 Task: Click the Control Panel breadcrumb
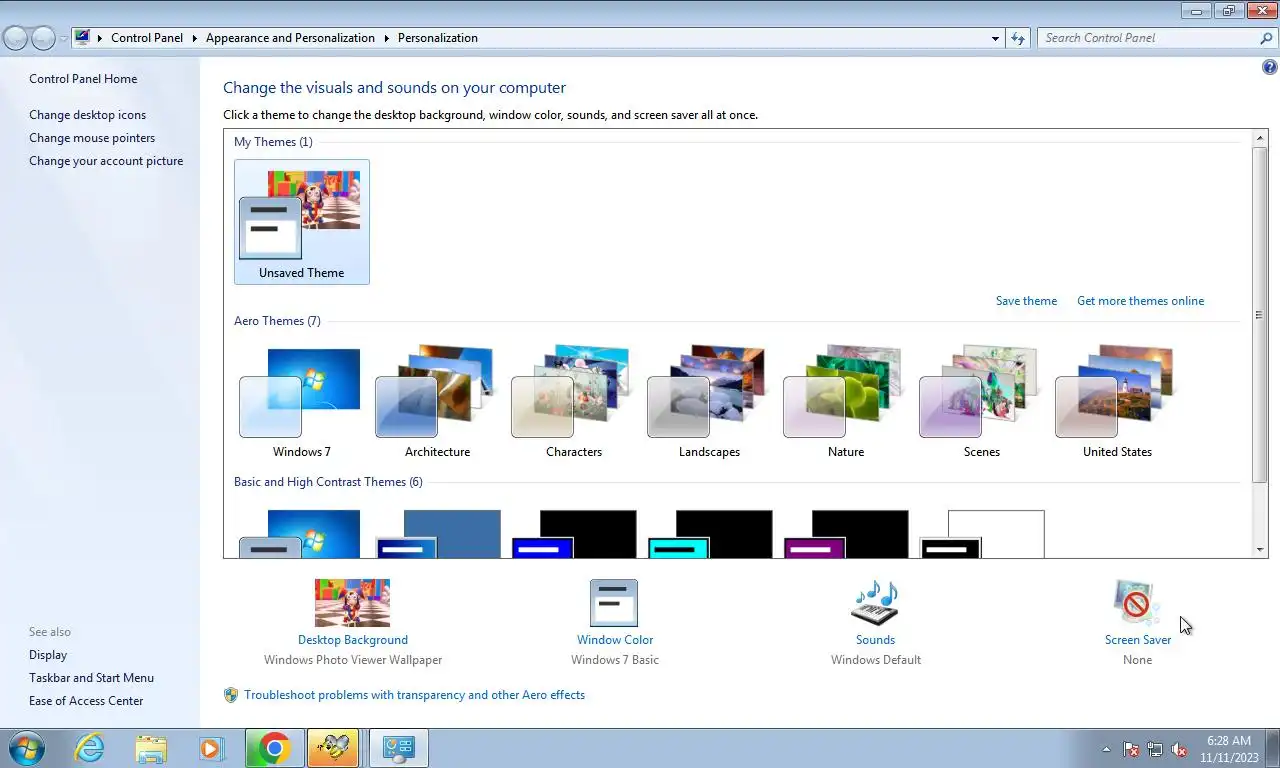[x=147, y=38]
